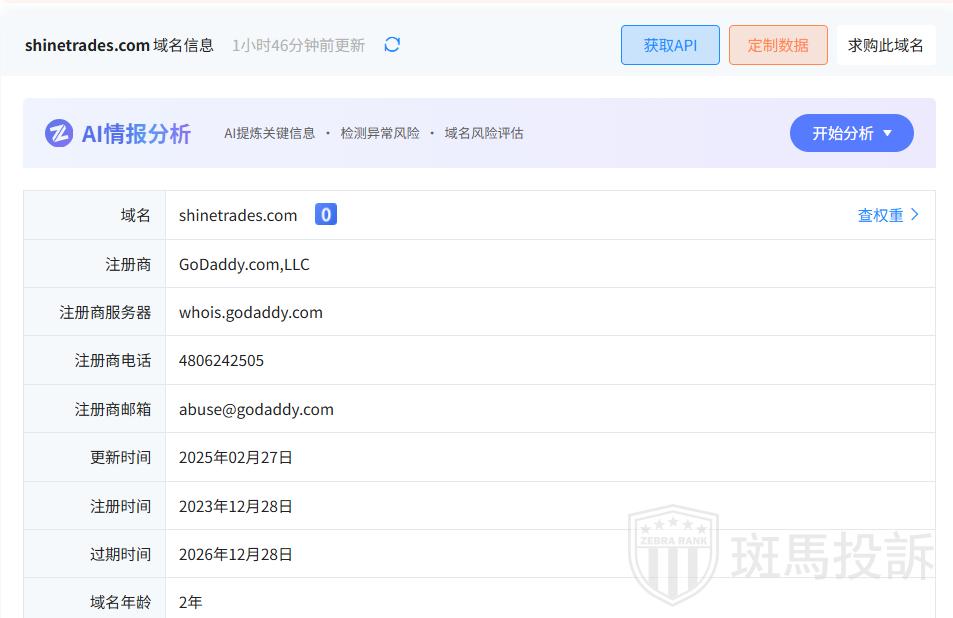Click the Zebra Rank shield watermark logo
This screenshot has height=618, width=953.
[x=672, y=553]
